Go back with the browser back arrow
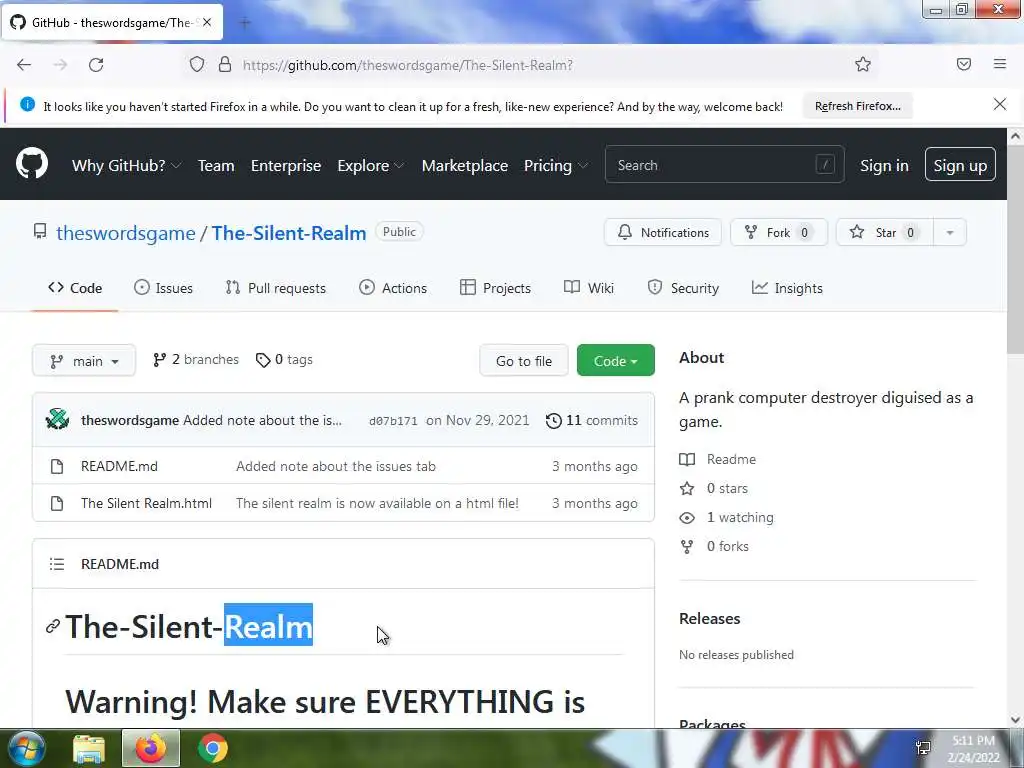 point(24,65)
